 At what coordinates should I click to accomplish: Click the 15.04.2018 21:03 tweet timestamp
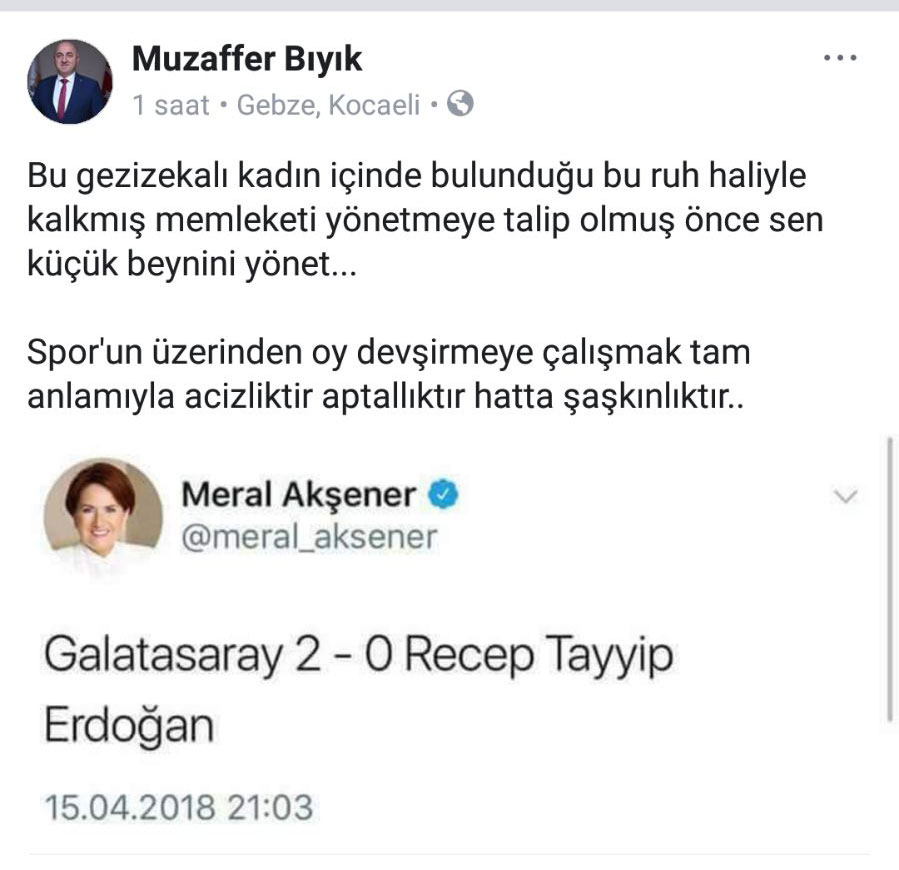(x=179, y=807)
